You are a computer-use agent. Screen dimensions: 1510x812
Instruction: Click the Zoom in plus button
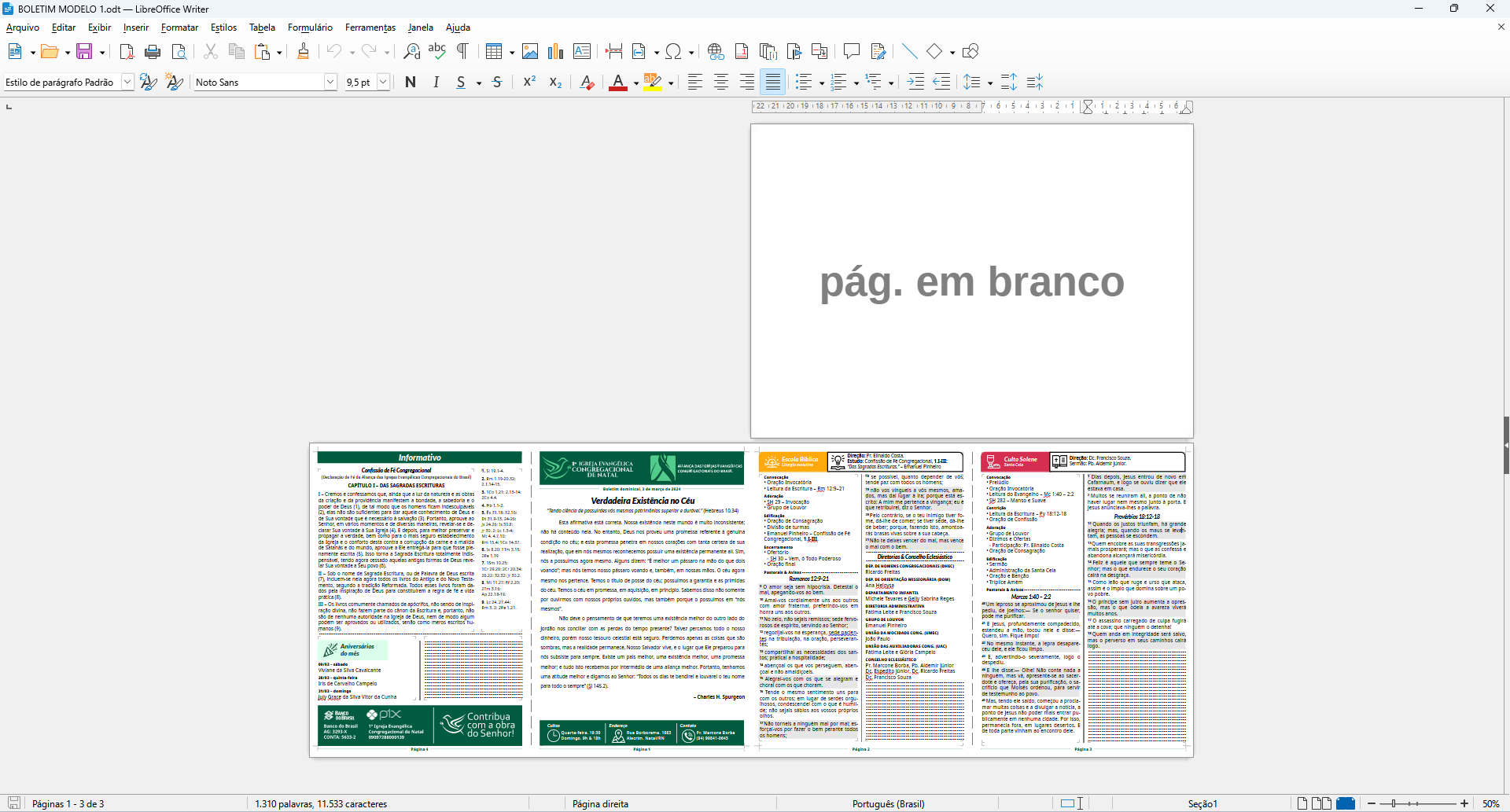pos(1464,803)
